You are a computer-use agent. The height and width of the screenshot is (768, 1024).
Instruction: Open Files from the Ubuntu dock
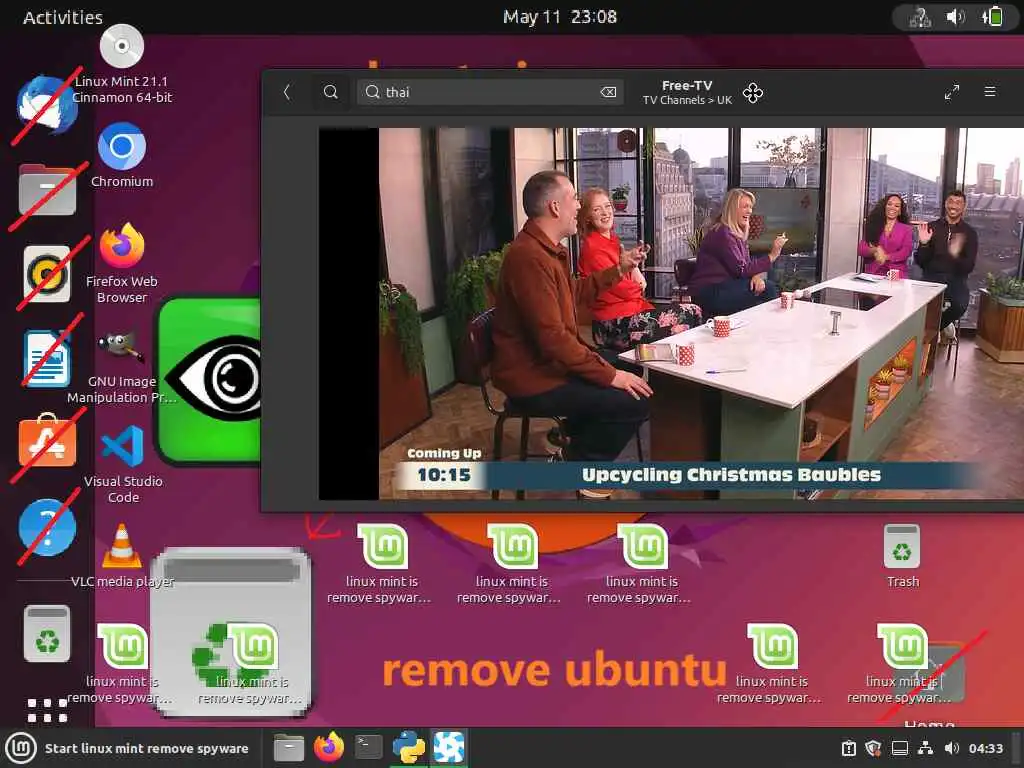pyautogui.click(x=47, y=189)
